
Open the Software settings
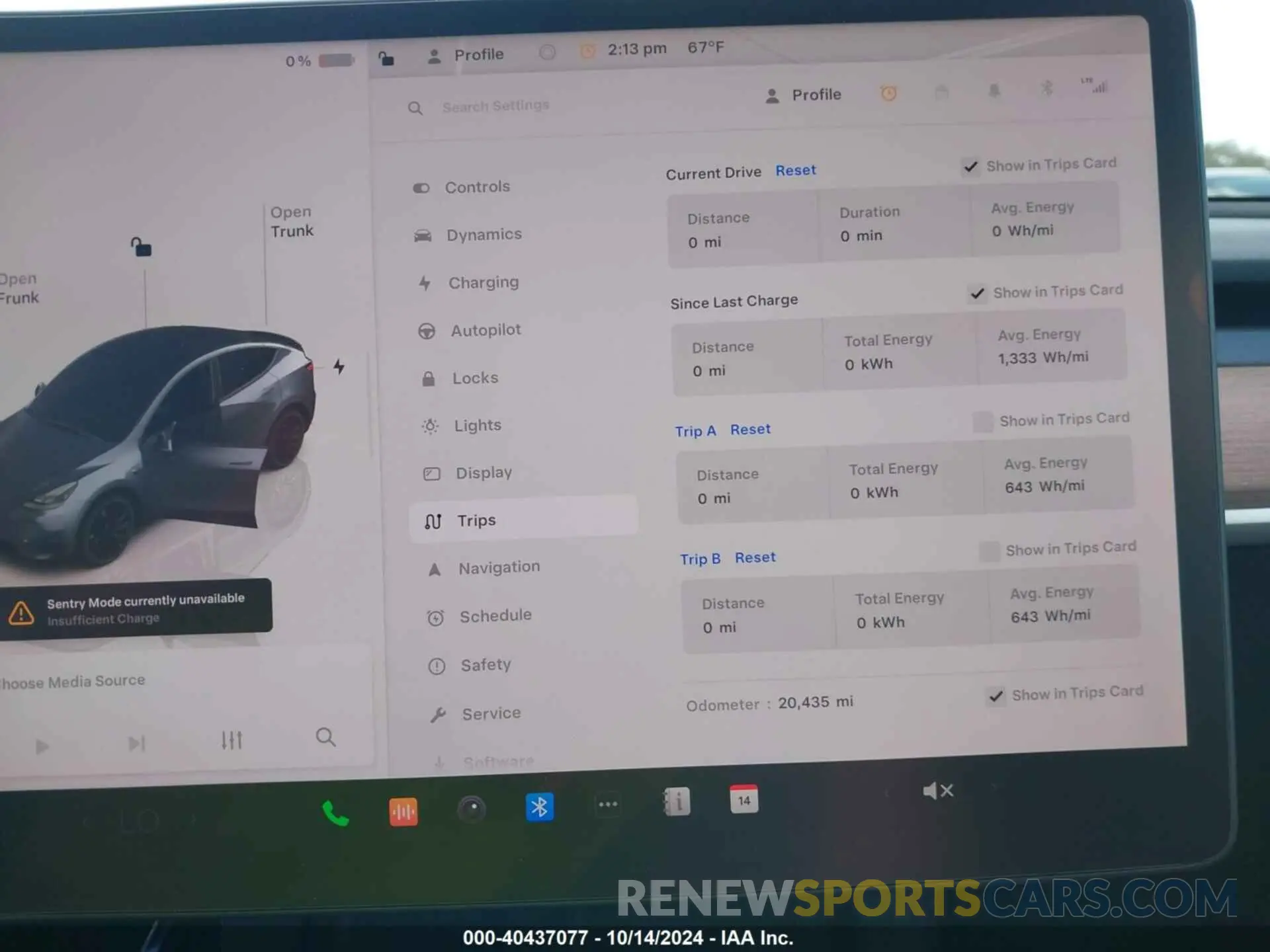[484, 762]
